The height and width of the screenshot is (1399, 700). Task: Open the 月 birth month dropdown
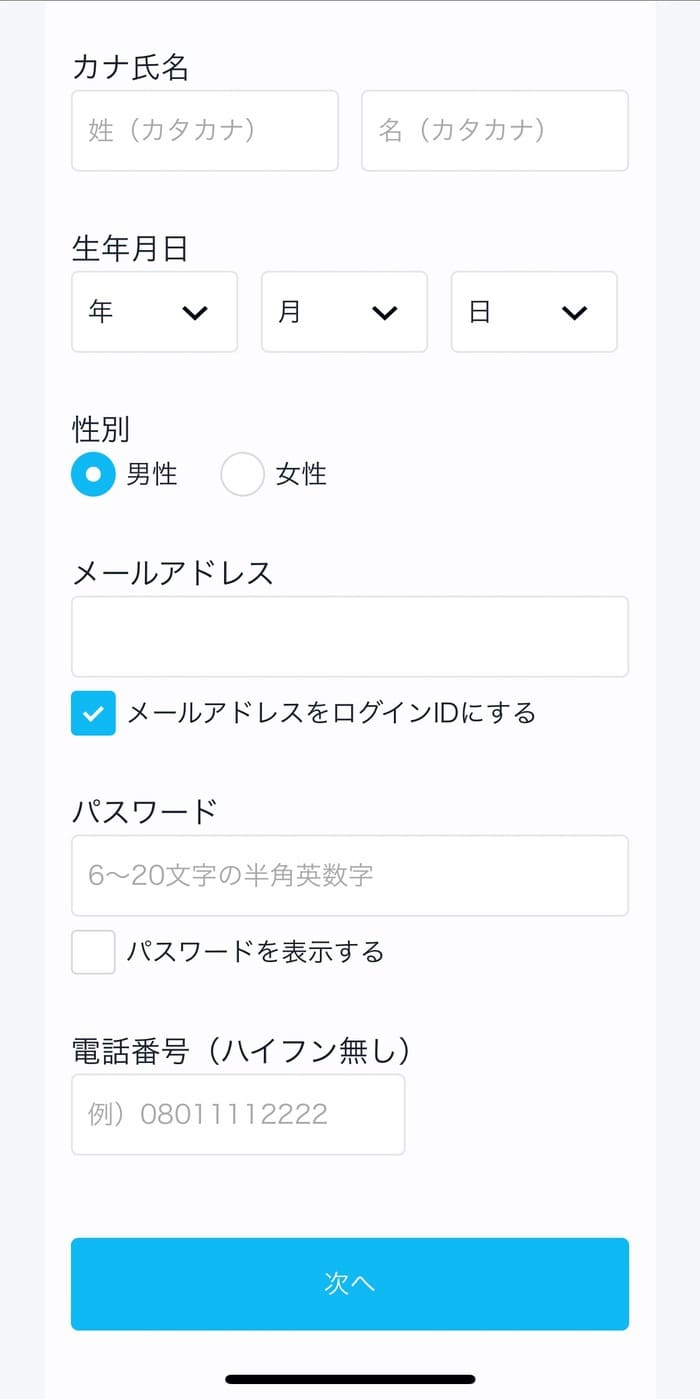tap(344, 312)
